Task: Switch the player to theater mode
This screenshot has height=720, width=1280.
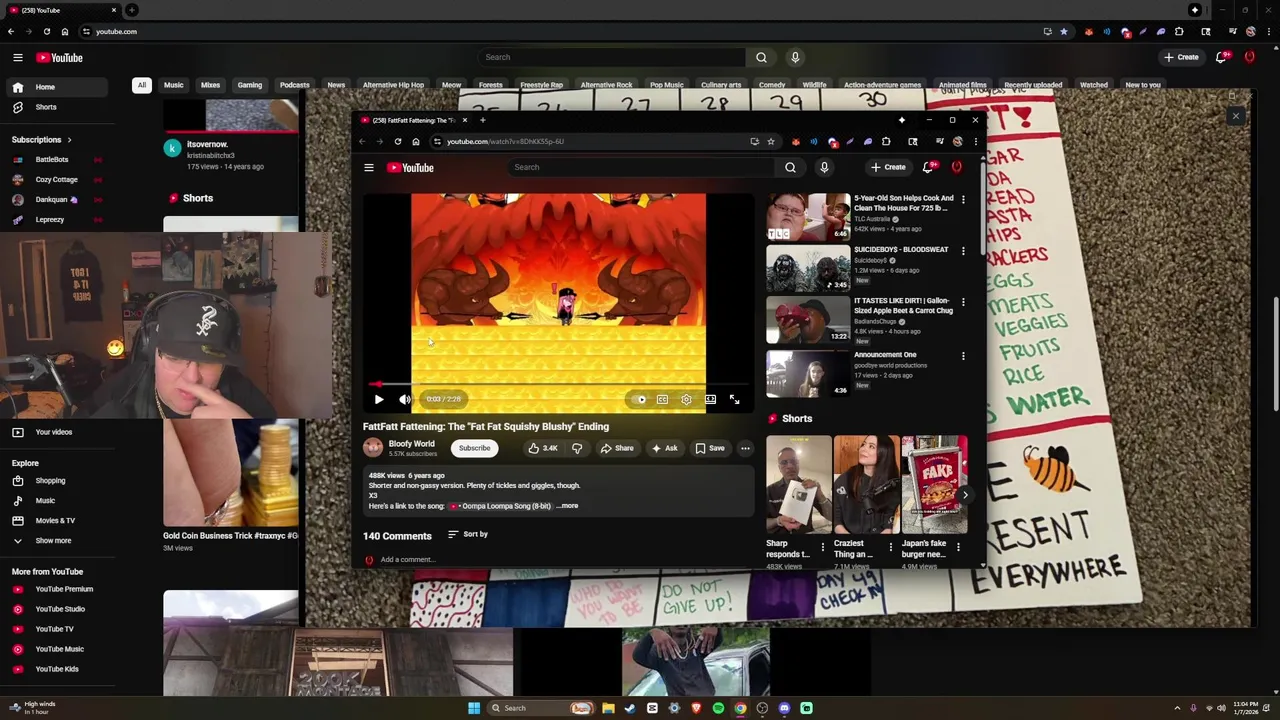Action: coord(710,399)
